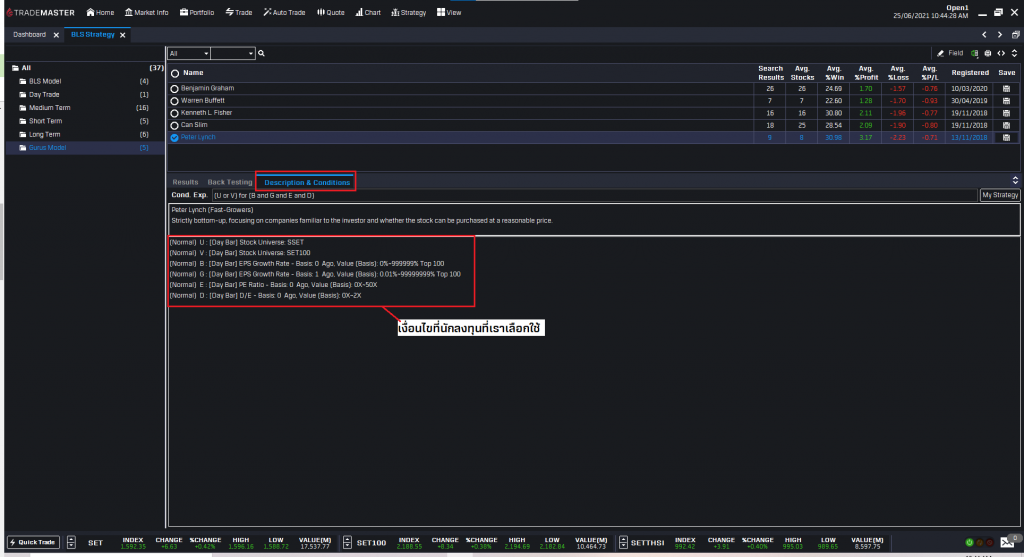Open the Strategy menu
Screen dimensions: 1024x557
[409, 12]
